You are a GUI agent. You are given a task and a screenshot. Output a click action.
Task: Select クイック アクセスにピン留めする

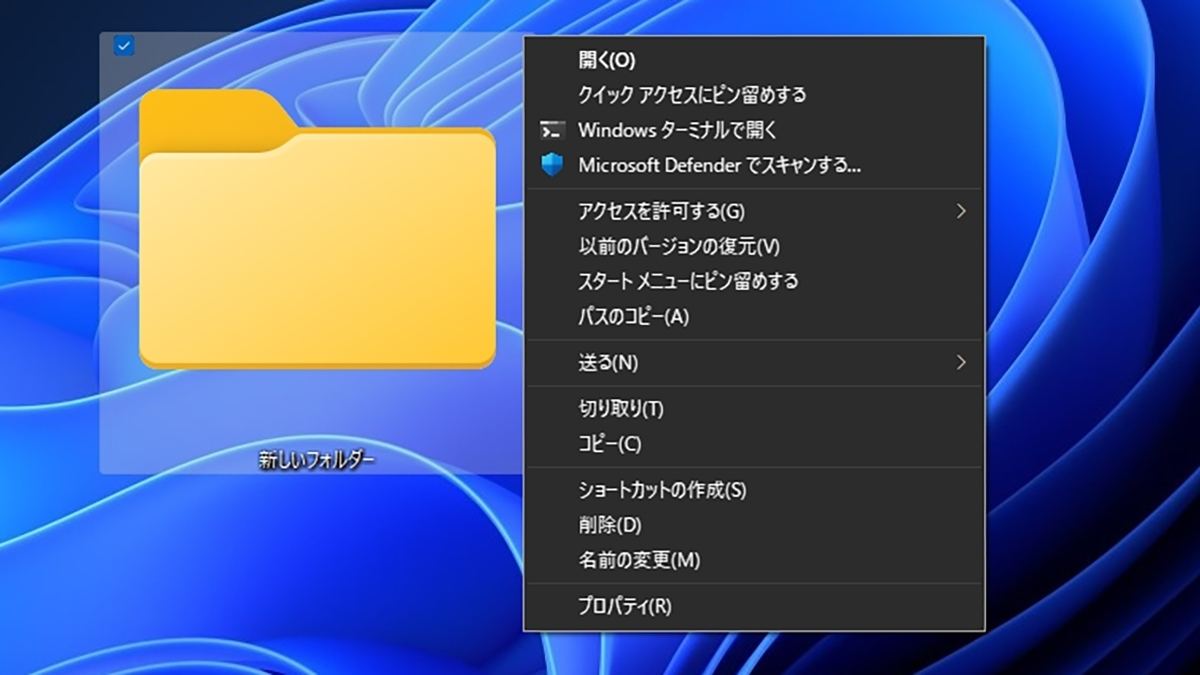[754, 95]
